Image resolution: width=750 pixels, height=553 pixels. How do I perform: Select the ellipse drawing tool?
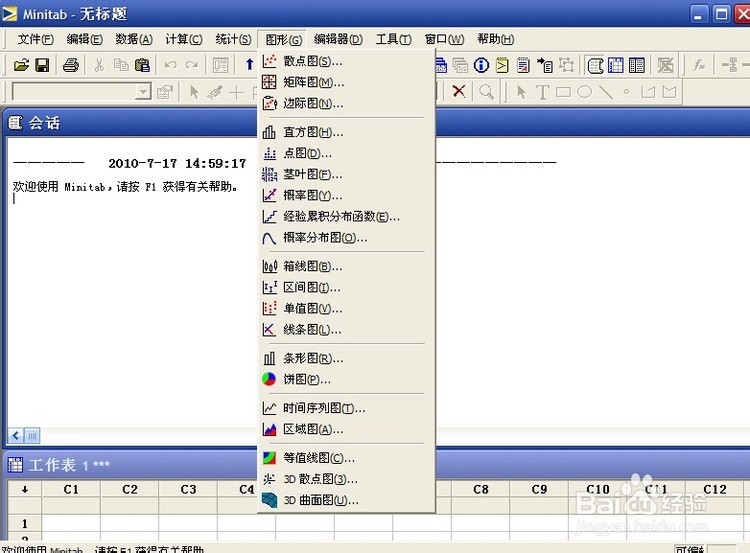pos(584,92)
